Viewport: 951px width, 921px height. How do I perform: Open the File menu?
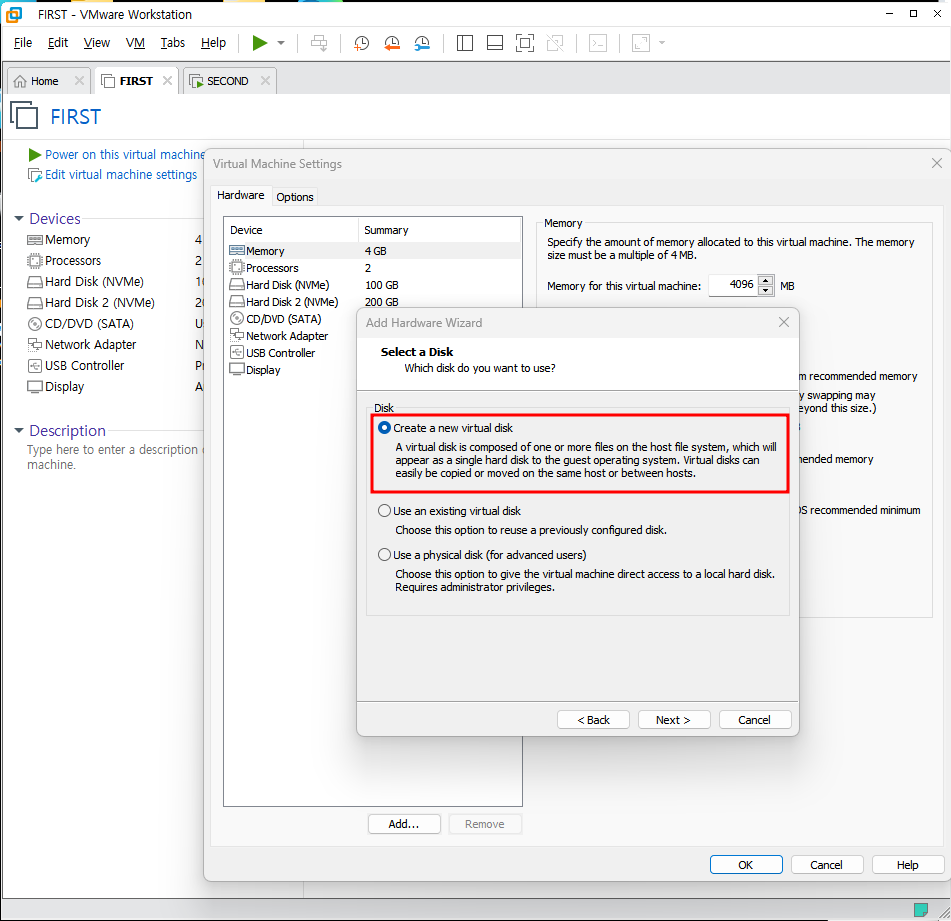point(22,43)
